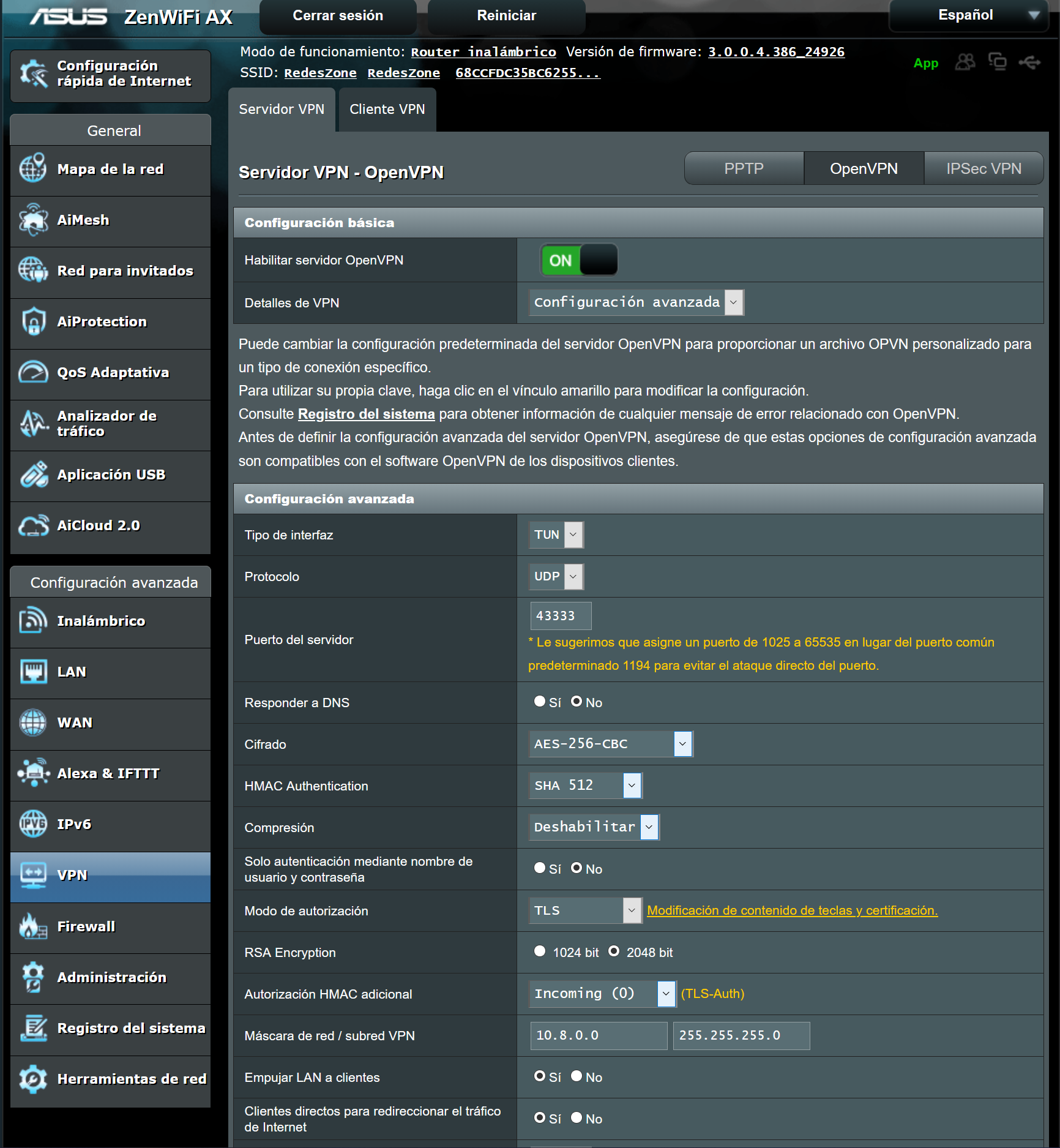Click the WAN globe icon
The image size is (1060, 1148).
coord(33,722)
